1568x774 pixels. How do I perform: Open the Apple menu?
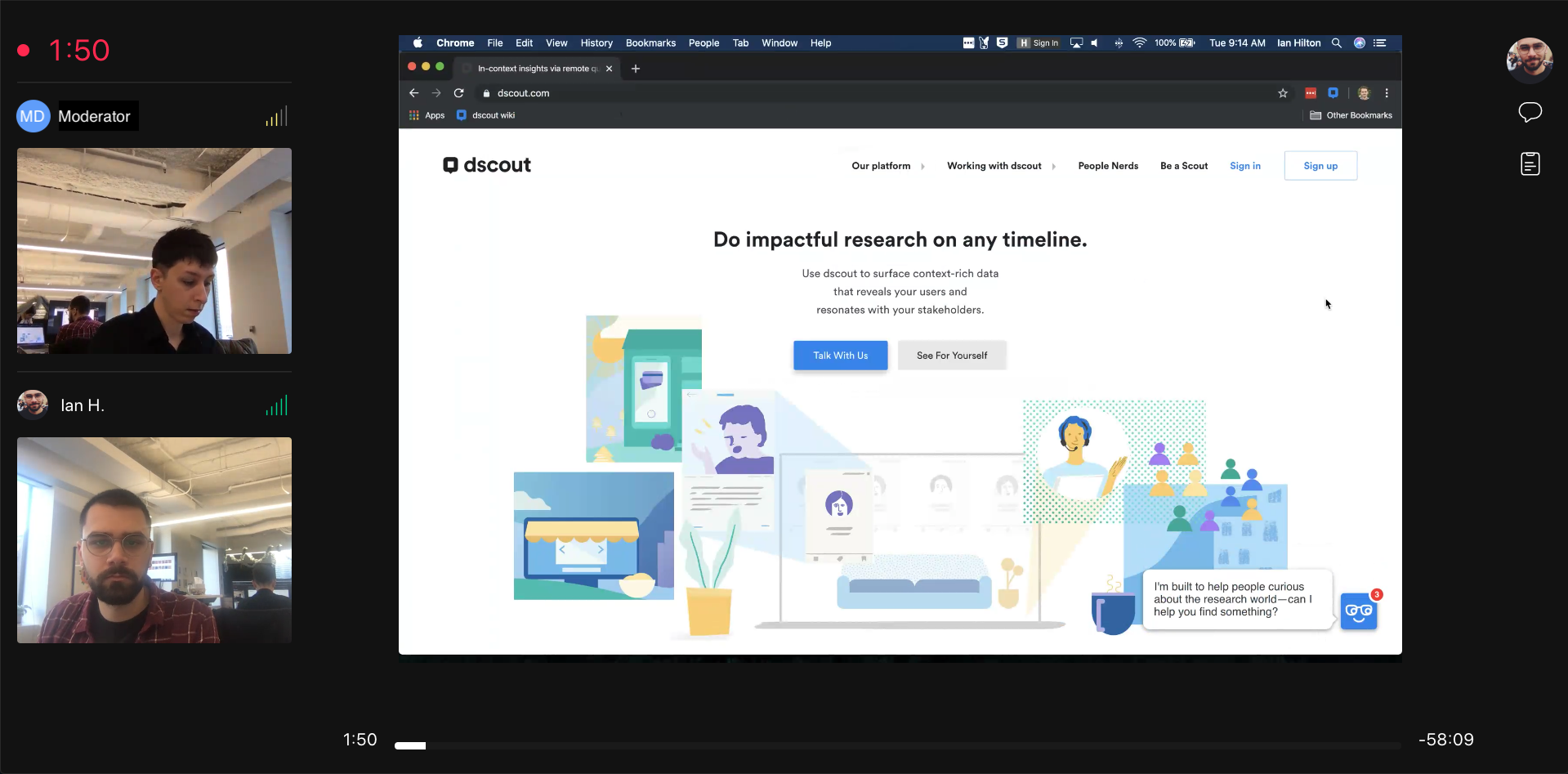tap(418, 43)
